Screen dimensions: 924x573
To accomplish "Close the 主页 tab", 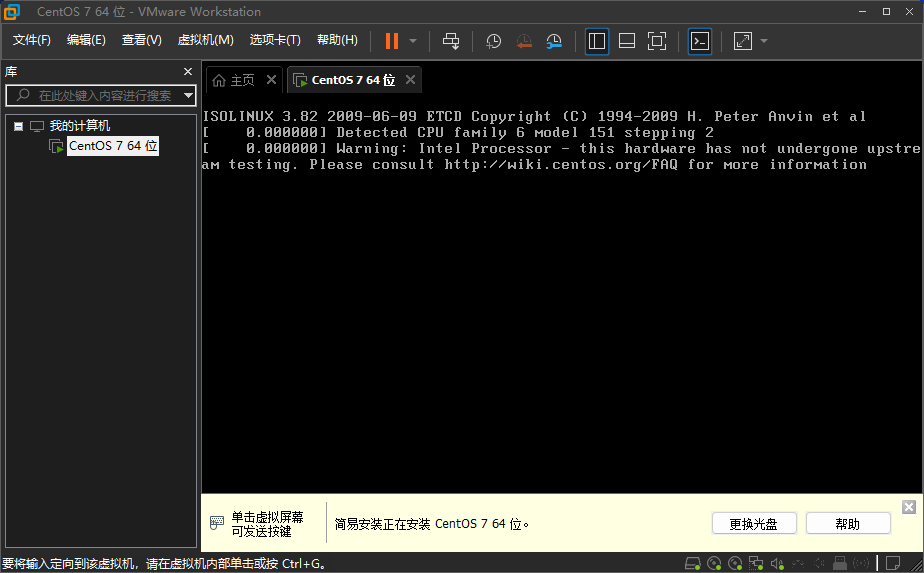I will tap(271, 80).
